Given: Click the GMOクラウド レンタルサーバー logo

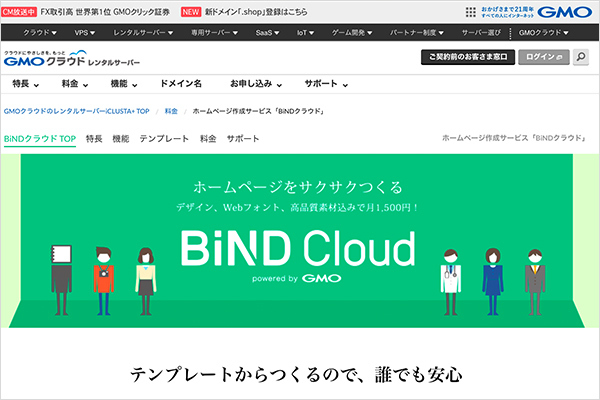Looking at the screenshot, I should click(x=72, y=59).
